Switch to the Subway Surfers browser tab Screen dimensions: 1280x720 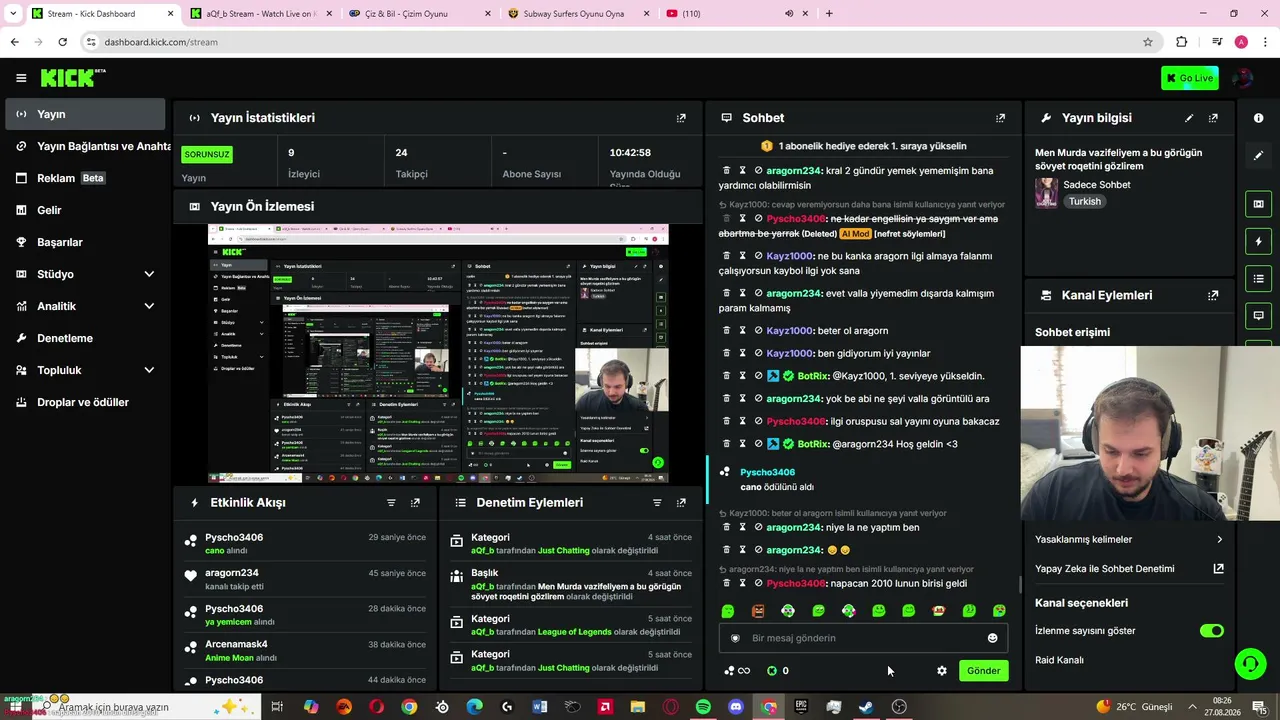(577, 14)
